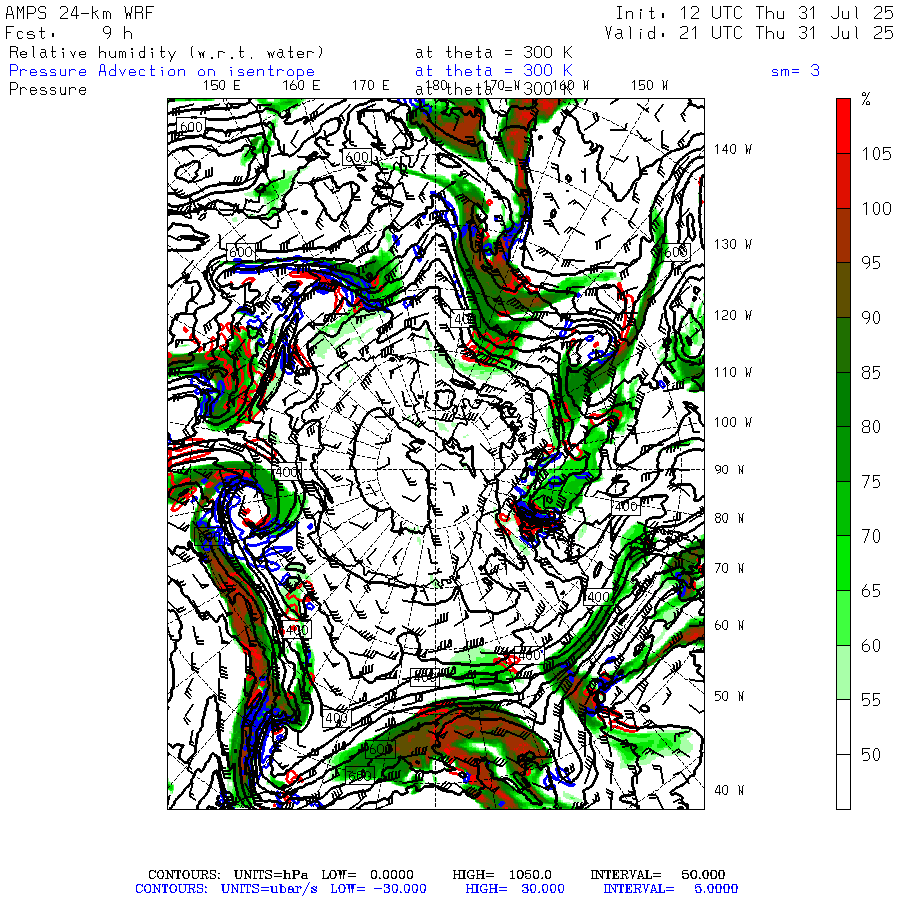This screenshot has width=900, height=900.
Task: Click the "100 W" longitude label
Action: click(x=732, y=422)
